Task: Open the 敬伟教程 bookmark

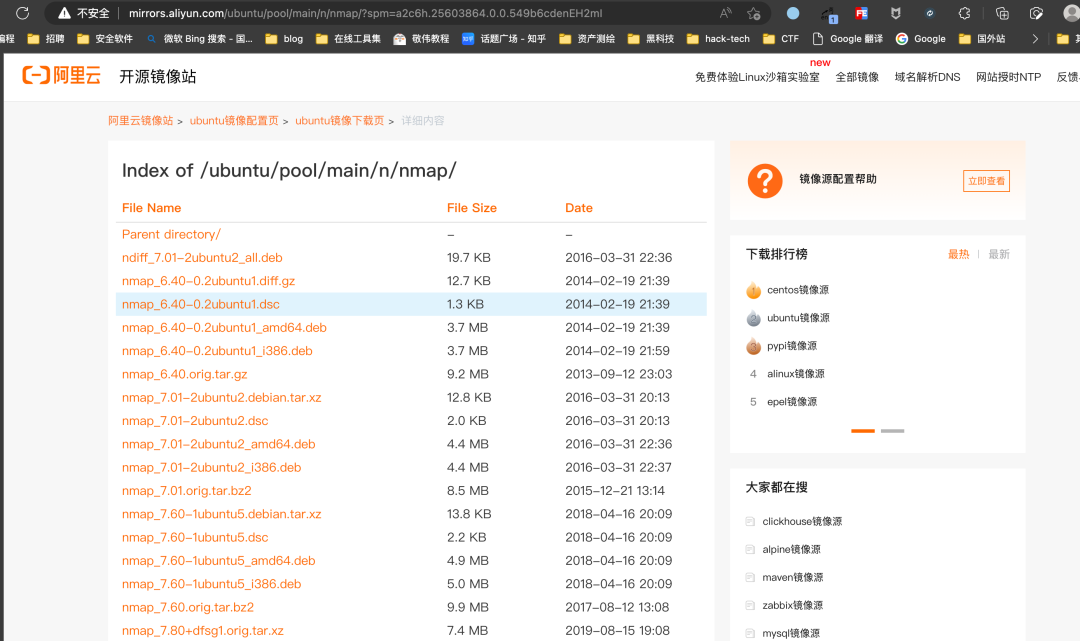Action: [421, 39]
